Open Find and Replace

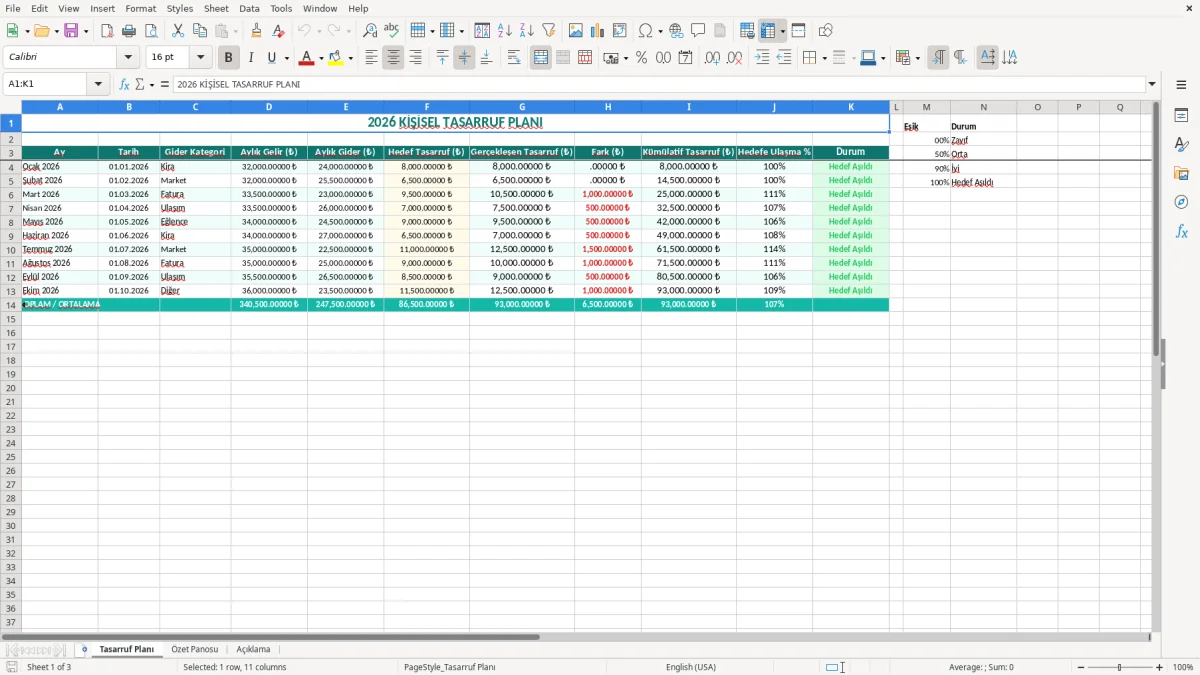370,31
